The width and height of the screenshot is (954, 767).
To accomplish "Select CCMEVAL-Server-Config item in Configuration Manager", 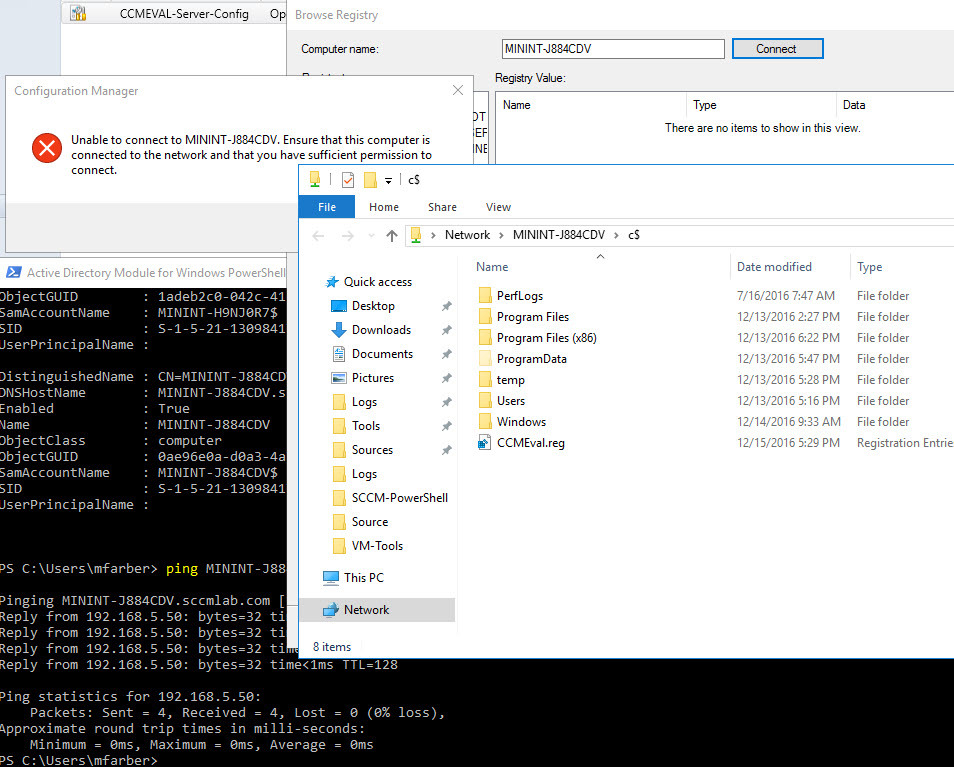I will 184,13.
